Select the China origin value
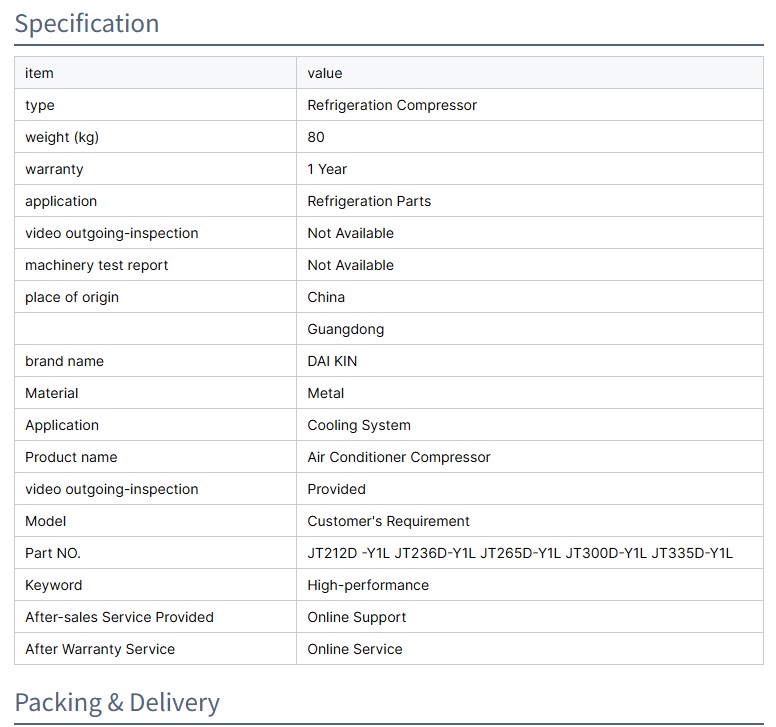Viewport: 776px width, 727px height. (x=326, y=297)
